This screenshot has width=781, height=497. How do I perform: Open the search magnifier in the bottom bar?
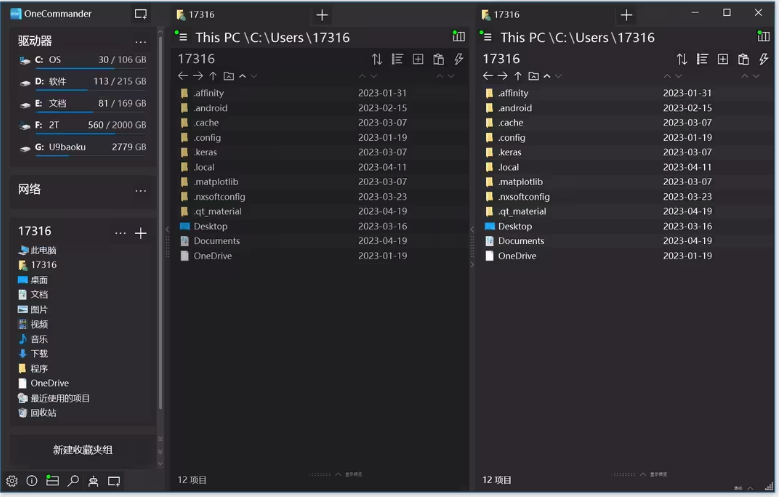pos(73,481)
